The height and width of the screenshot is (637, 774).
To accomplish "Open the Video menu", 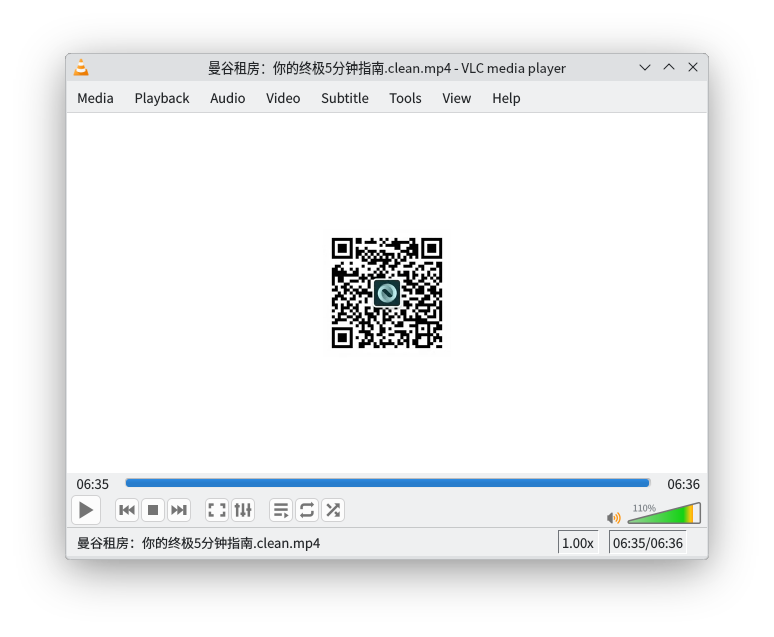I will click(283, 98).
